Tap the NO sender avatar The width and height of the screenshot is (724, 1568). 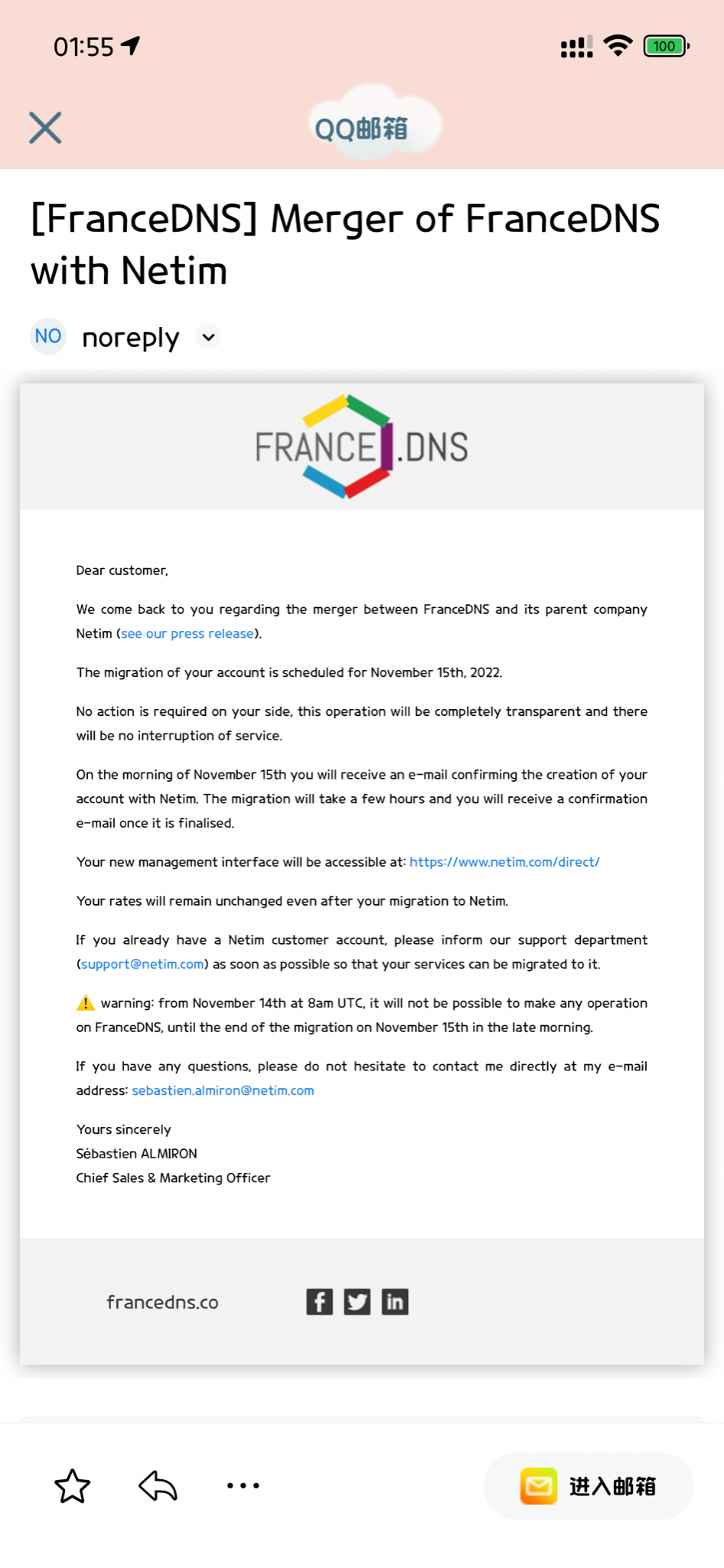pyautogui.click(x=48, y=336)
